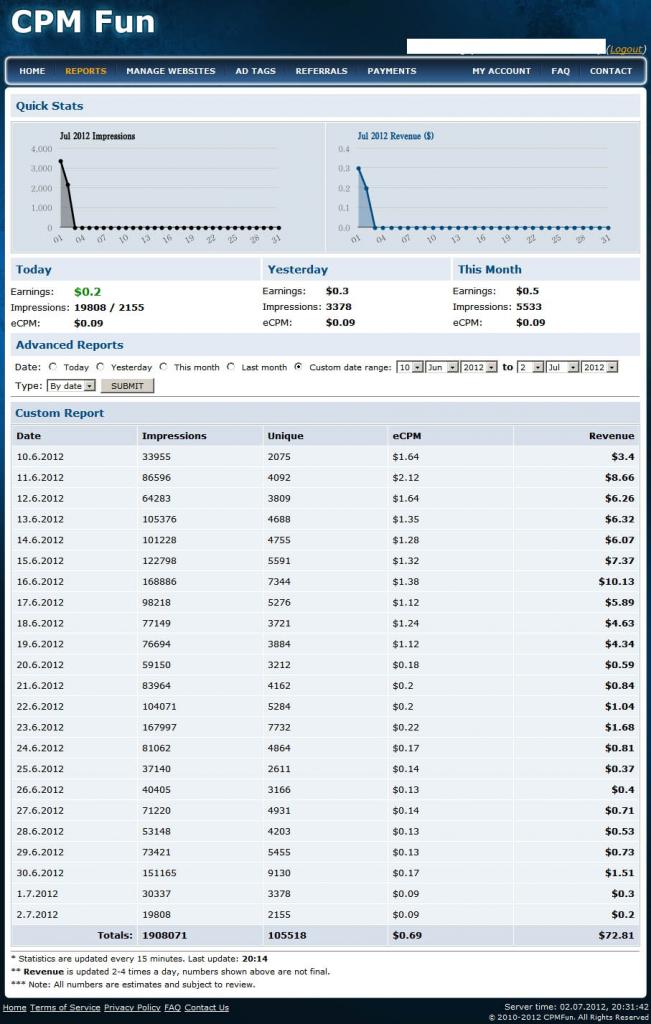The image size is (651, 1024).
Task: Open the end year dropdown
Action: [600, 367]
